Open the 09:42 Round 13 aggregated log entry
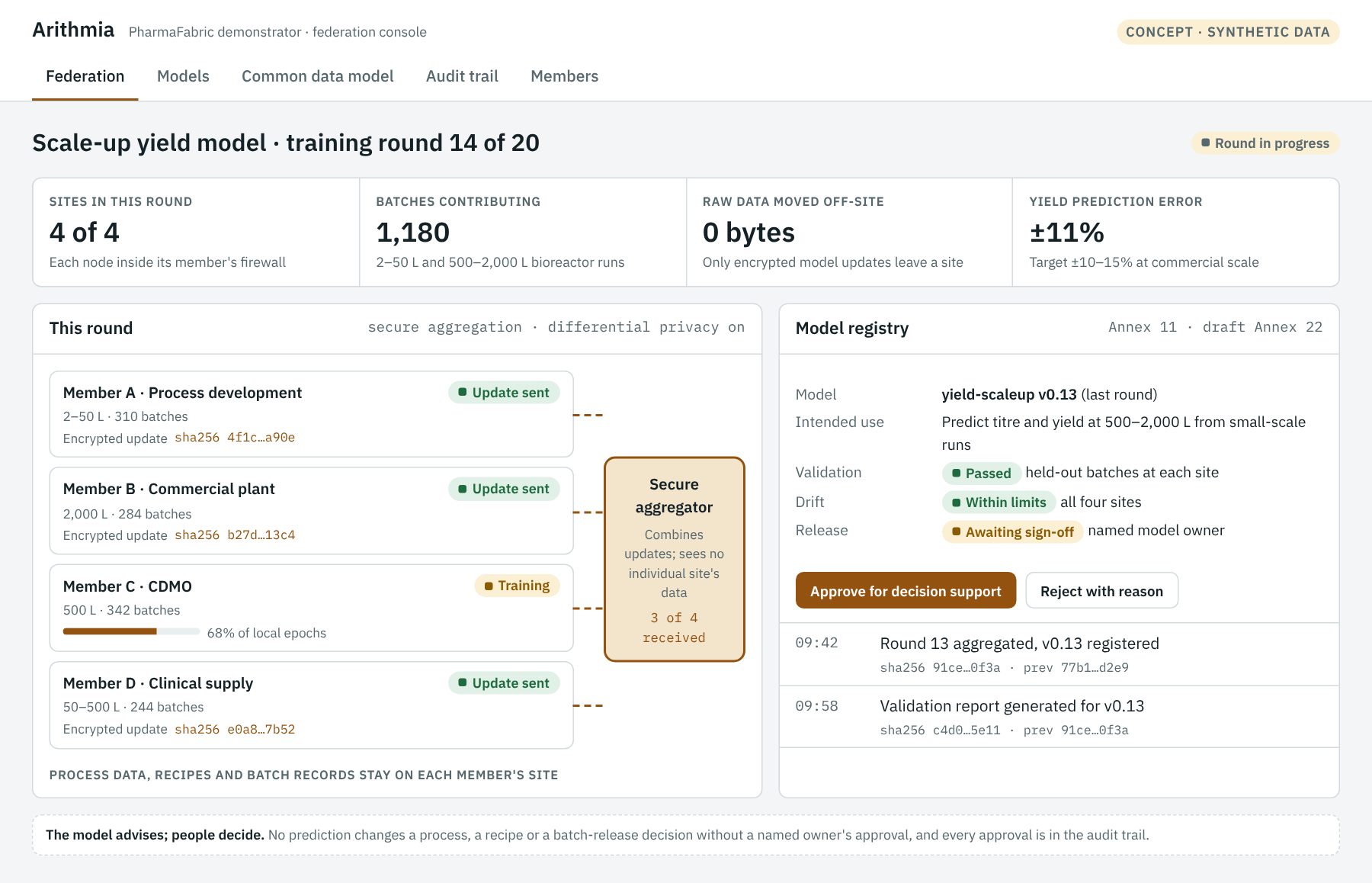Viewport: 1372px width, 883px height. [1059, 654]
